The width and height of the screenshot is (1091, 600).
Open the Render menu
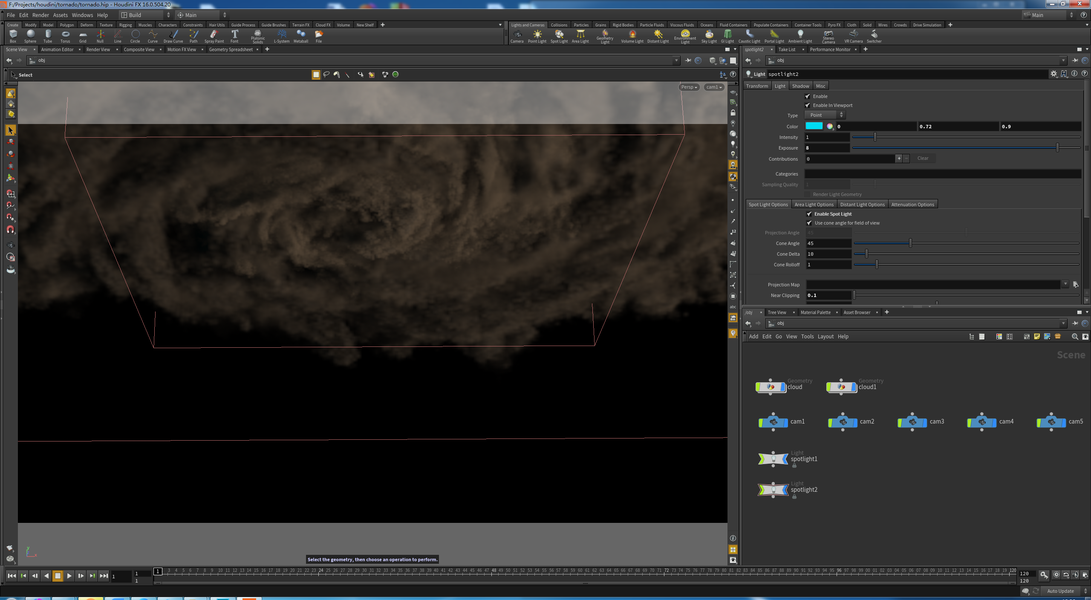click(x=40, y=15)
